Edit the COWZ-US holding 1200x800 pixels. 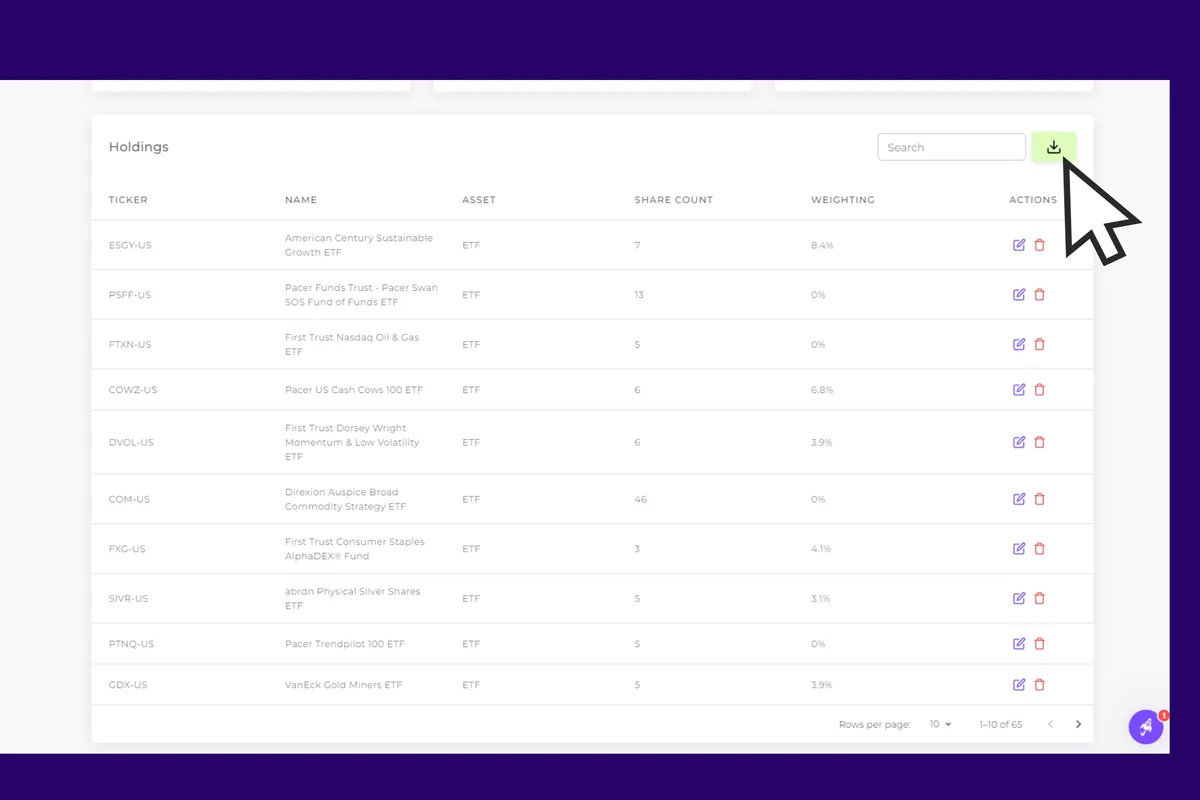coord(1019,389)
